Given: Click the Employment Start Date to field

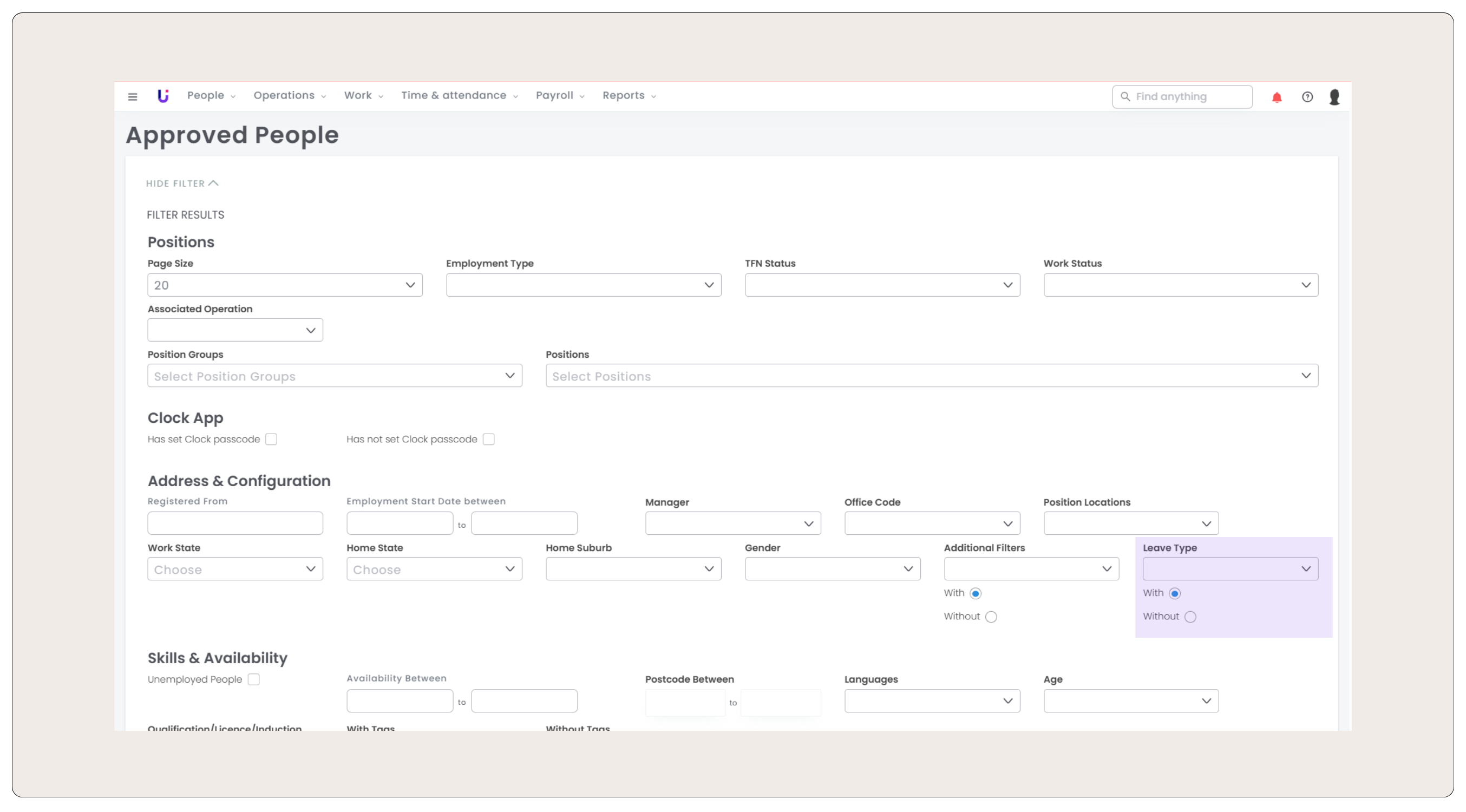Looking at the screenshot, I should coord(524,523).
